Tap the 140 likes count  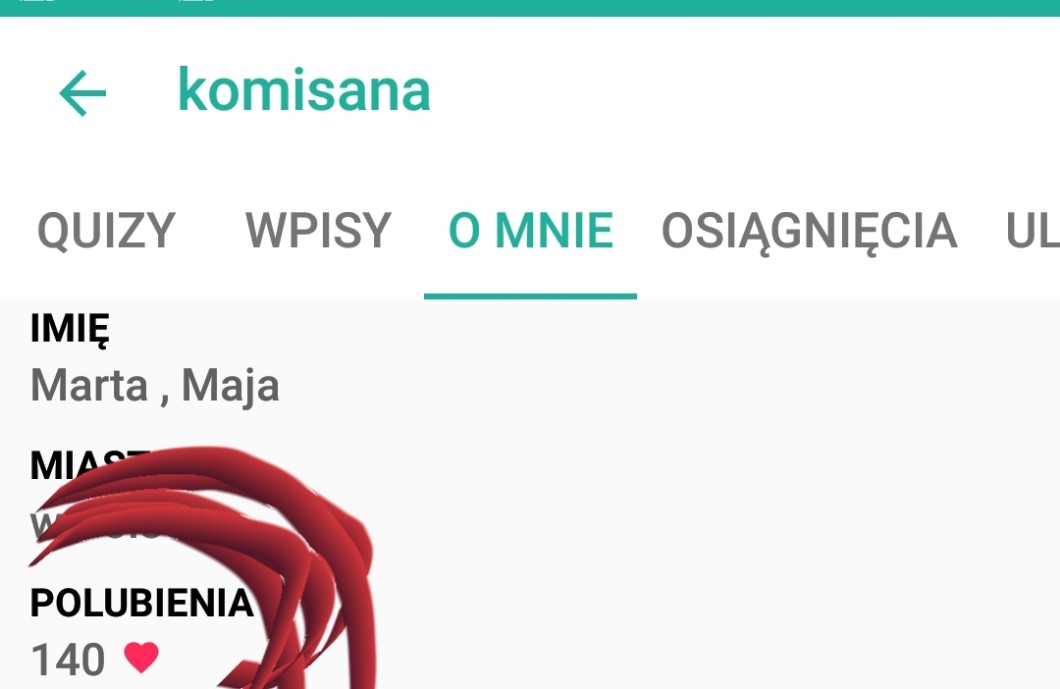pyautogui.click(x=68, y=659)
